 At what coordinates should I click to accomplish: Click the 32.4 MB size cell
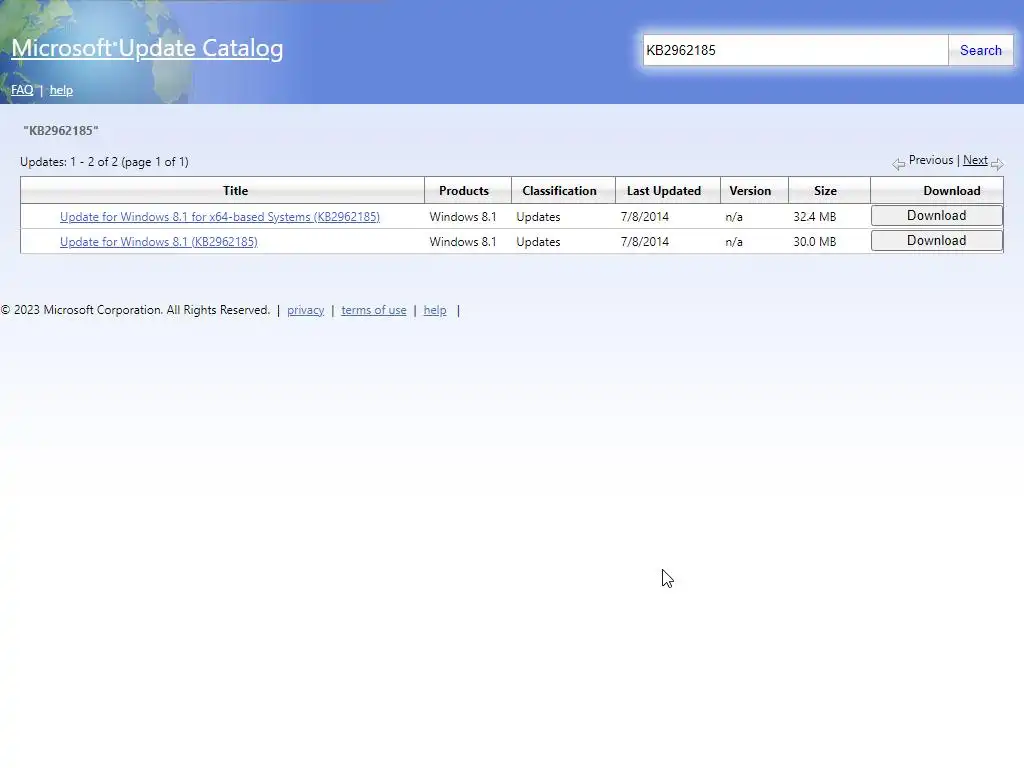(x=814, y=217)
